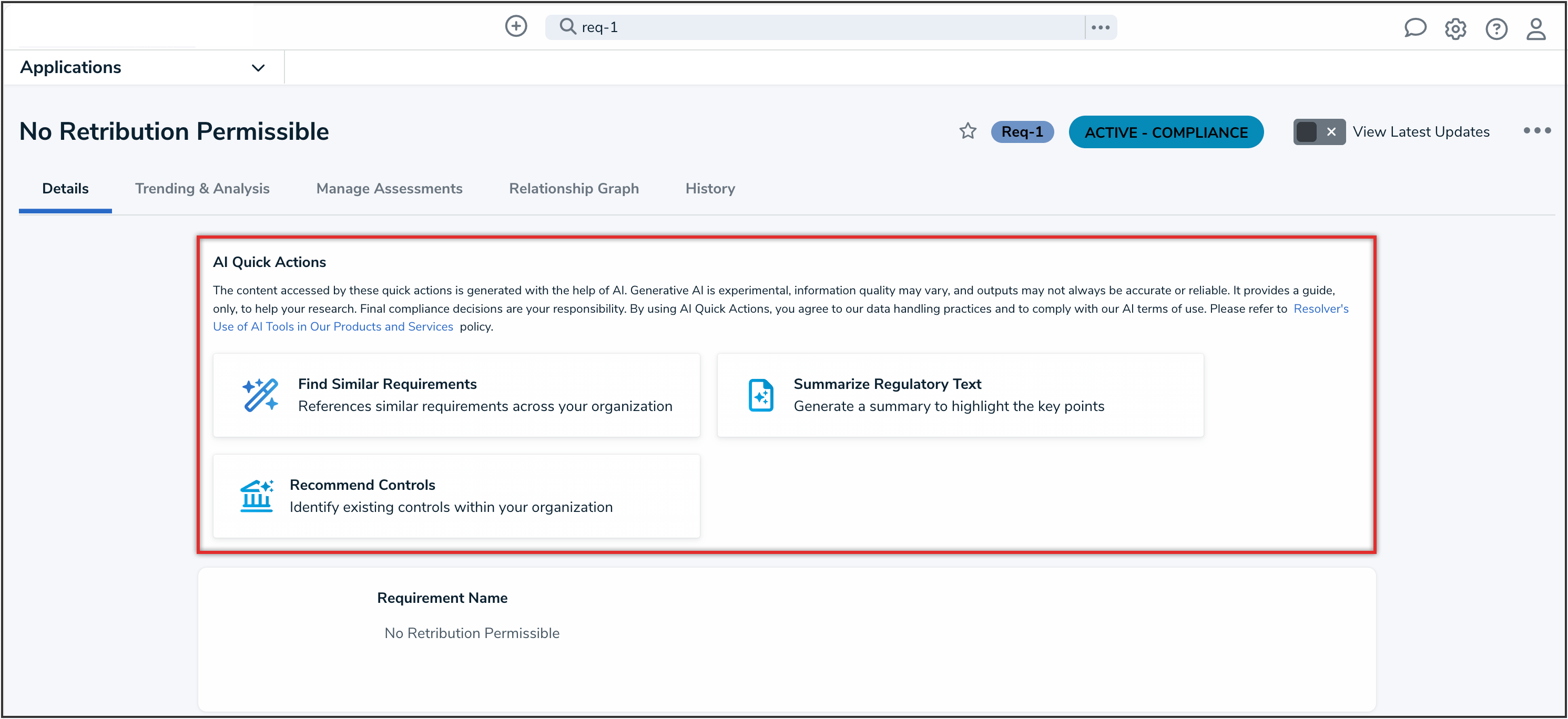Click the magic wand Find Similar icon
The width and height of the screenshot is (1568, 719).
click(x=260, y=395)
